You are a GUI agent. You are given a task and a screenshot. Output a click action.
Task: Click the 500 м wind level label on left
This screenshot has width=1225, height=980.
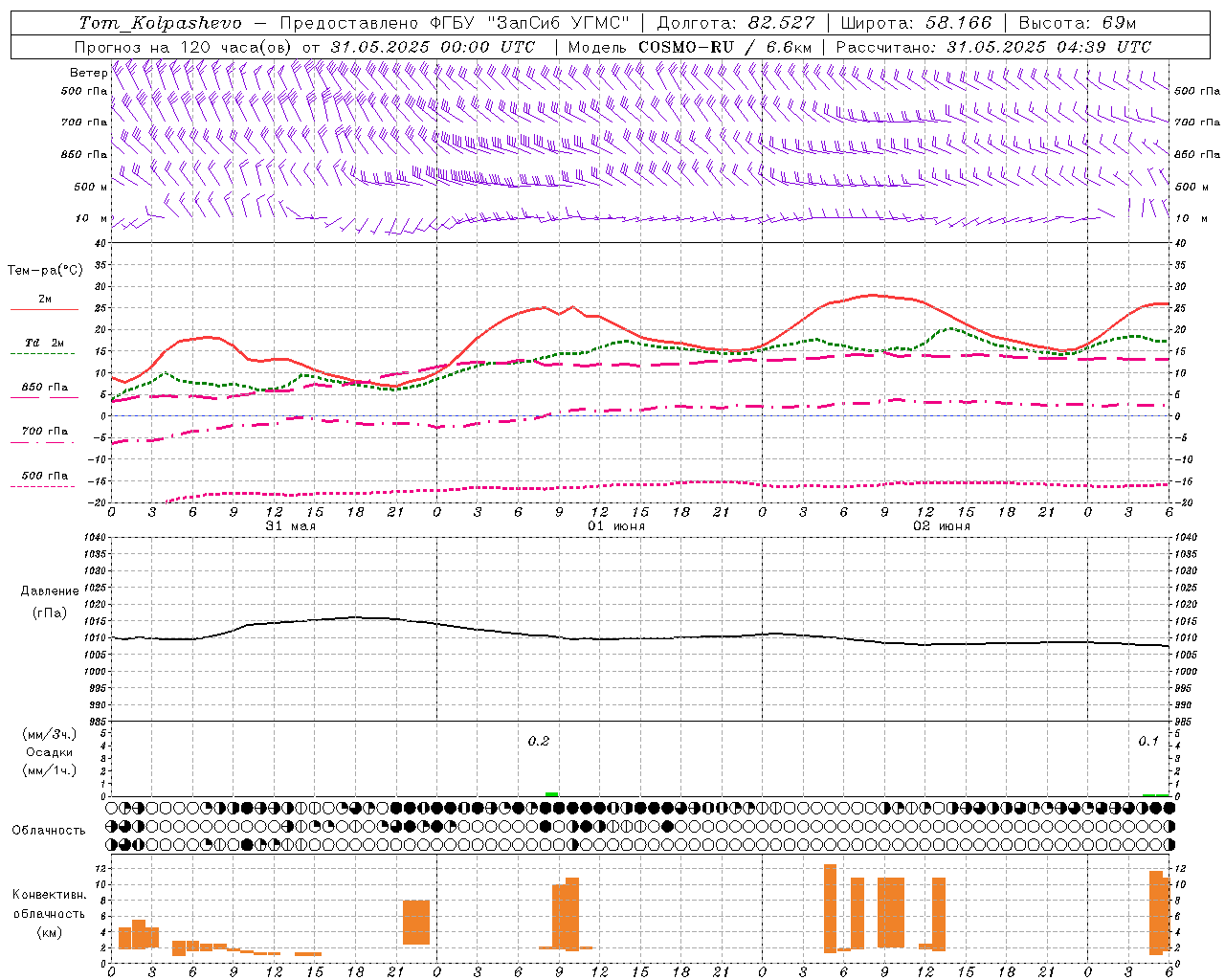coord(90,187)
